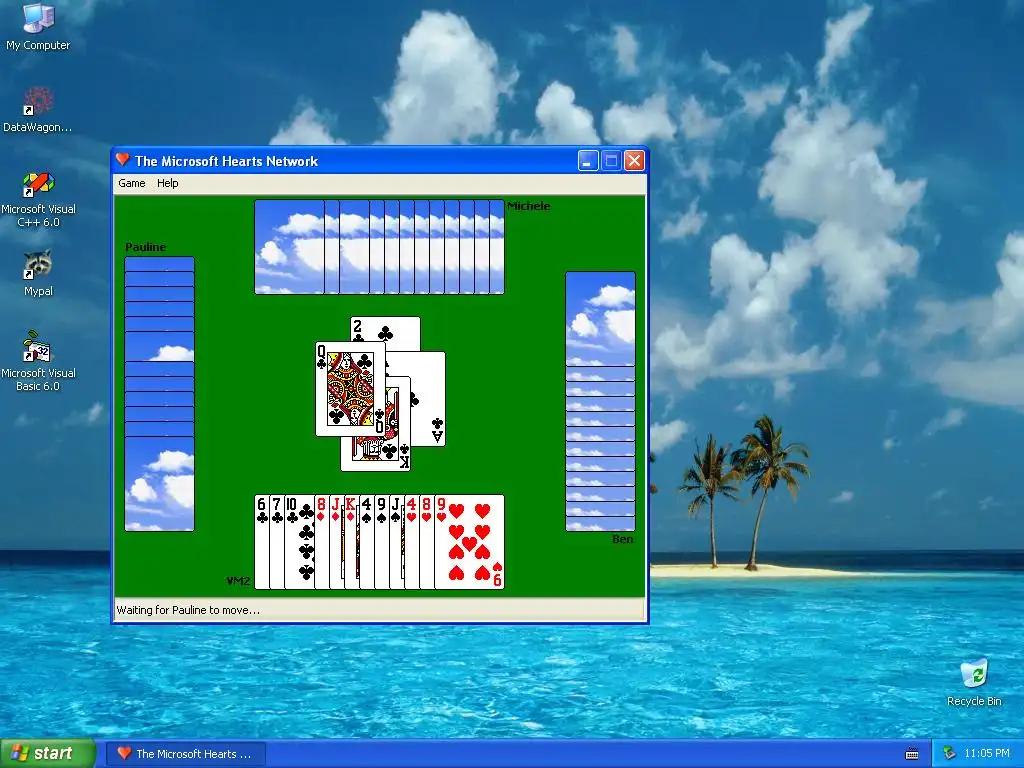The width and height of the screenshot is (1024, 768).
Task: Click the network tray icon beside the clock
Action: click(950, 754)
